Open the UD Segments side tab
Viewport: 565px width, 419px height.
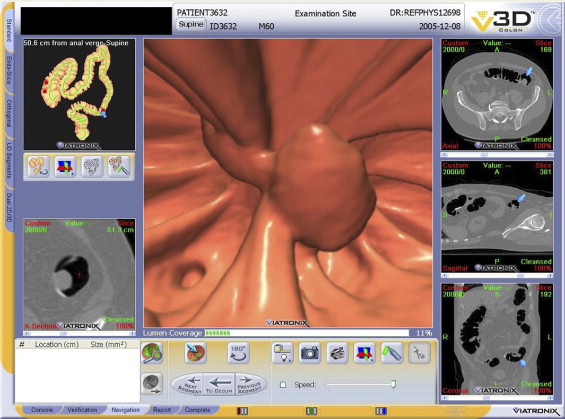pyautogui.click(x=9, y=161)
